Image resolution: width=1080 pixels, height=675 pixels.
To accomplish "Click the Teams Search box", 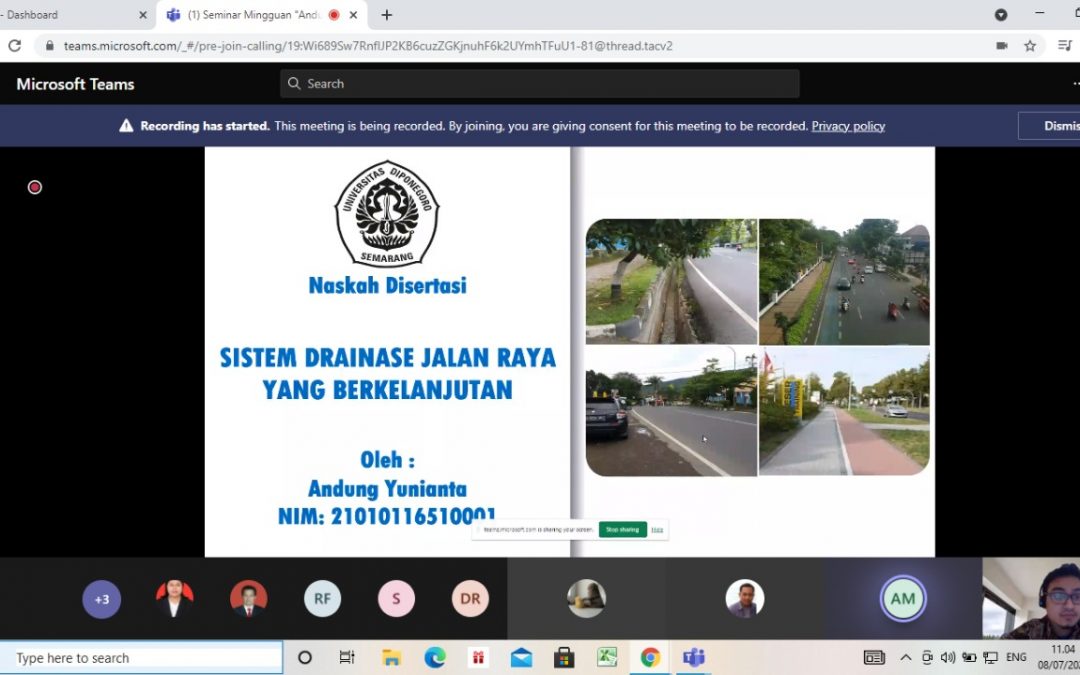I will pos(540,84).
